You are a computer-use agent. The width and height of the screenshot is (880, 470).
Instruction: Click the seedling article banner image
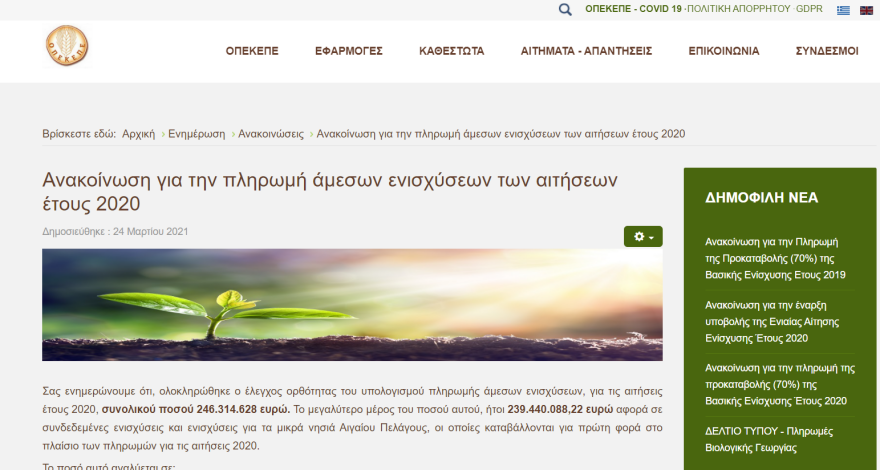(352, 304)
